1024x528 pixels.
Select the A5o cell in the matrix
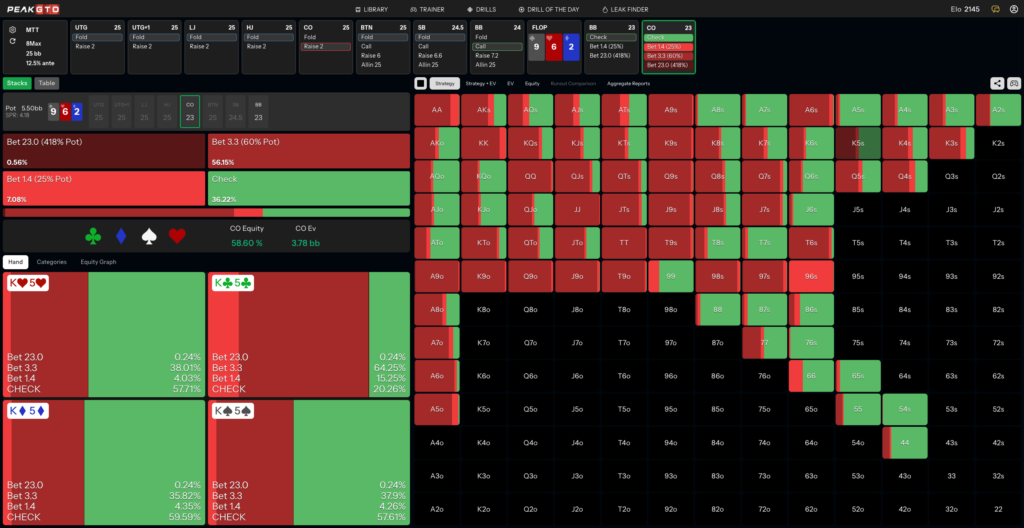437,410
